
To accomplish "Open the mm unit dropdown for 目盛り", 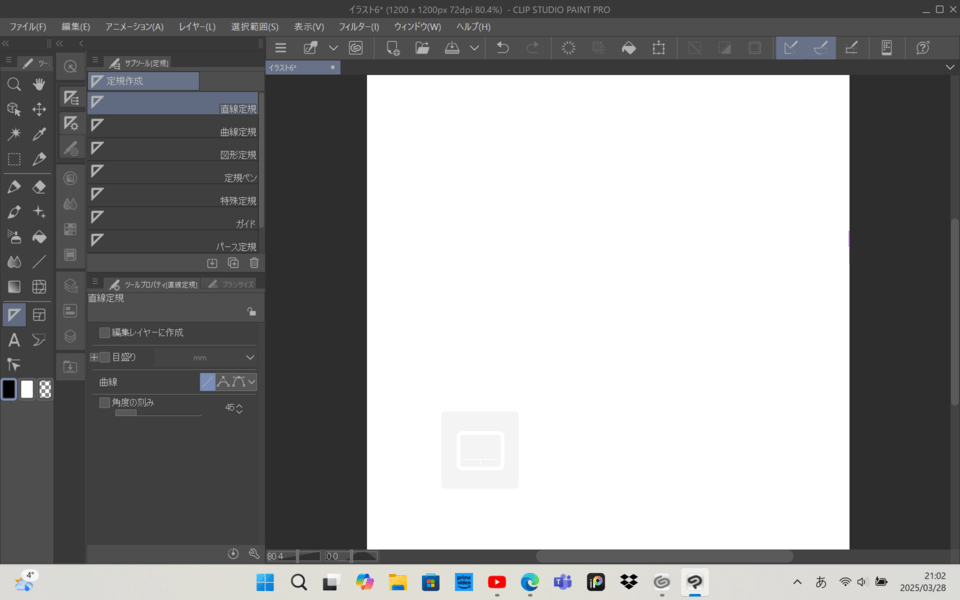I will click(x=250, y=357).
